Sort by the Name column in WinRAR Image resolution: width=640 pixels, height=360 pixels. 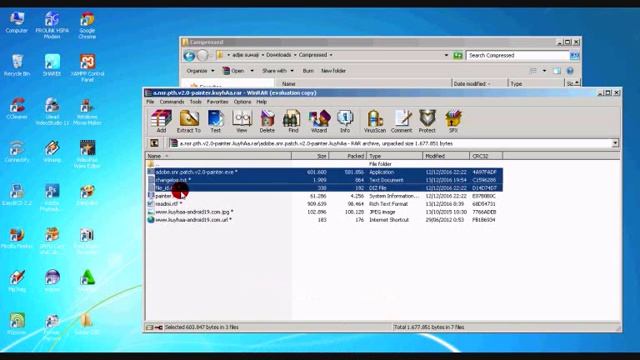(x=218, y=156)
